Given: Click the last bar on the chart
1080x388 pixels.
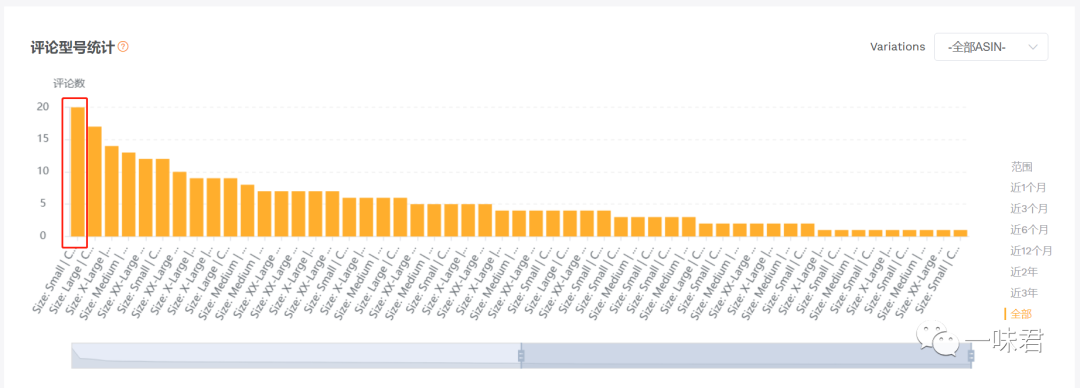Looking at the screenshot, I should point(961,233).
